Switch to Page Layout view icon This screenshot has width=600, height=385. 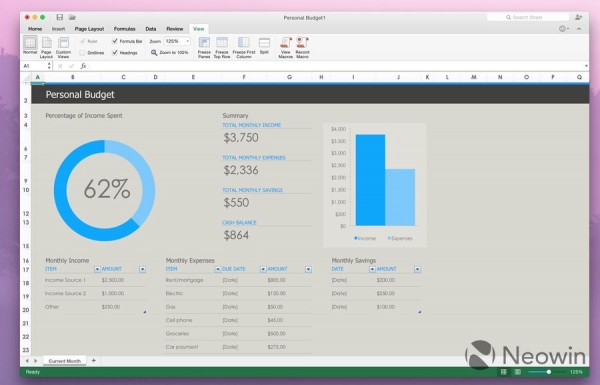(46, 43)
